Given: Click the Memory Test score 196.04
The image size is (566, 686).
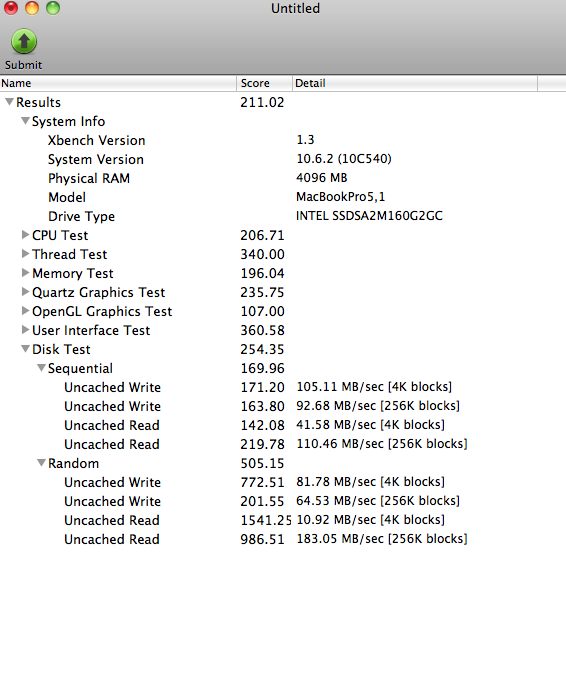Looking at the screenshot, I should coord(262,273).
